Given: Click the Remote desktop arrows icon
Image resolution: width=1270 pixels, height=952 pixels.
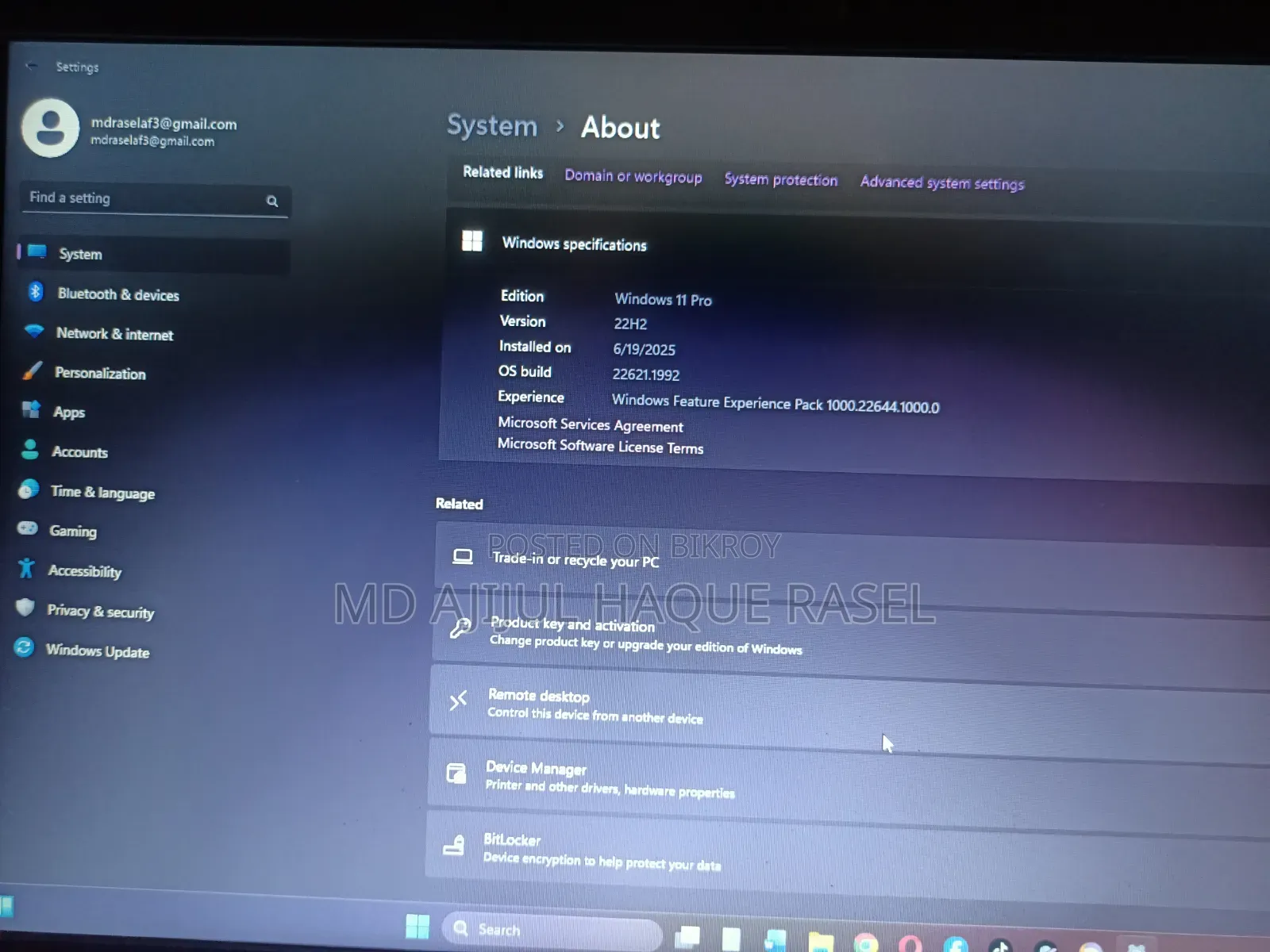Looking at the screenshot, I should (x=458, y=701).
